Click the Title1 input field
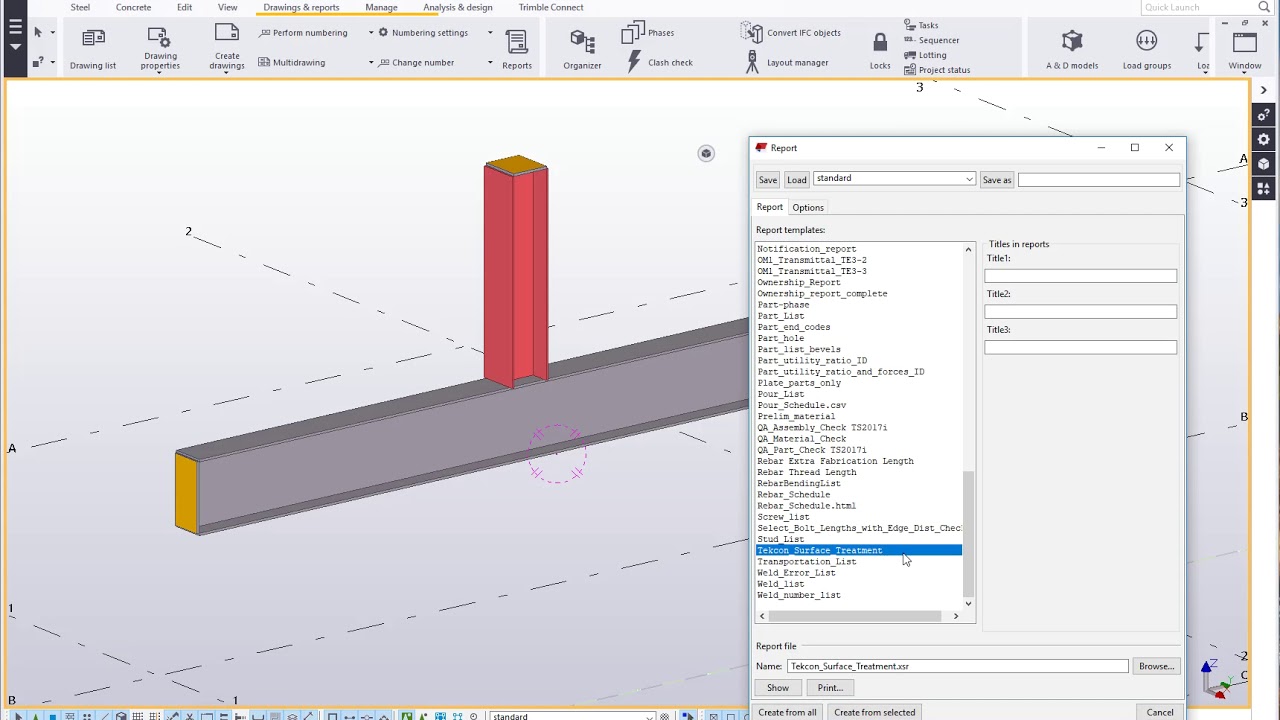The width and height of the screenshot is (1280, 720). [1080, 276]
